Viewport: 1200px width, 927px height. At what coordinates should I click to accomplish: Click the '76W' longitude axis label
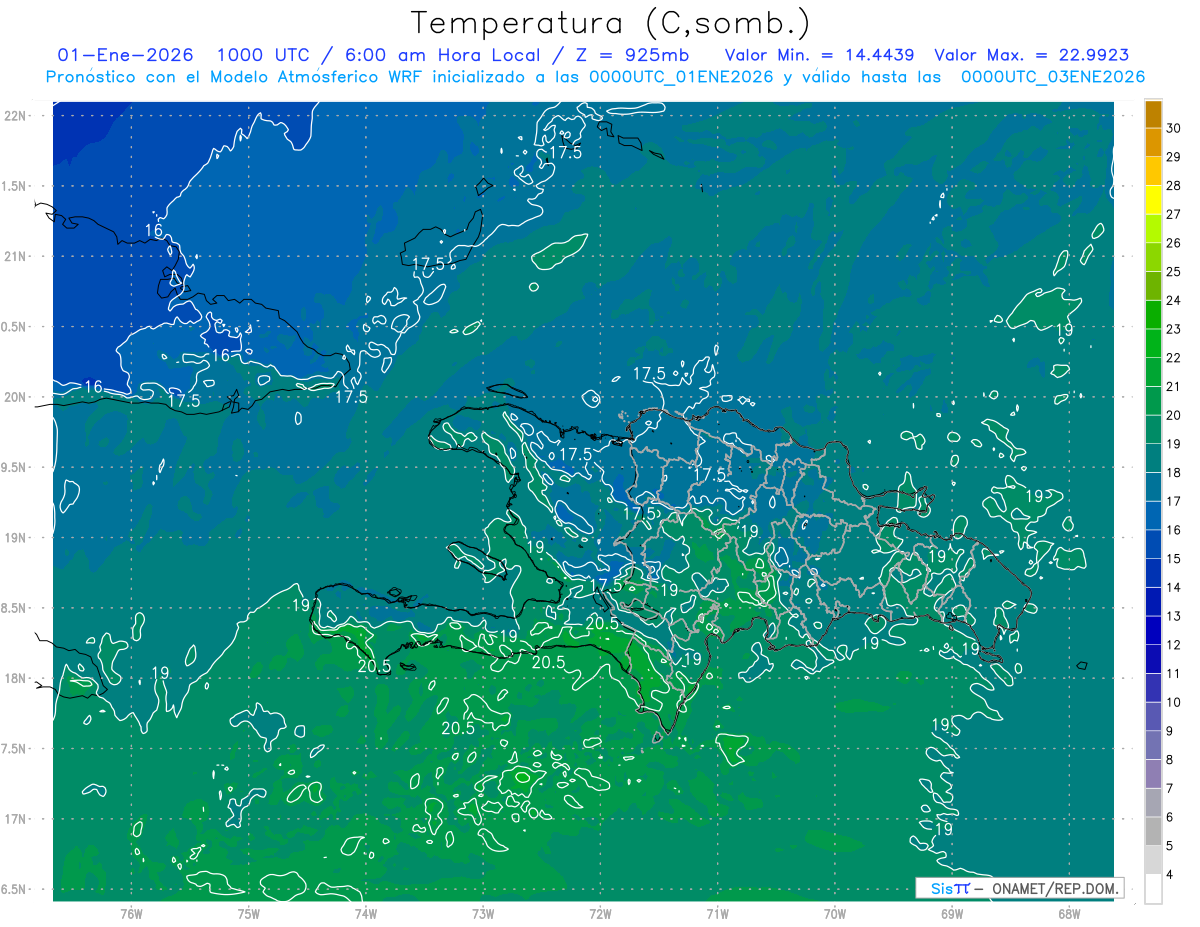131,913
